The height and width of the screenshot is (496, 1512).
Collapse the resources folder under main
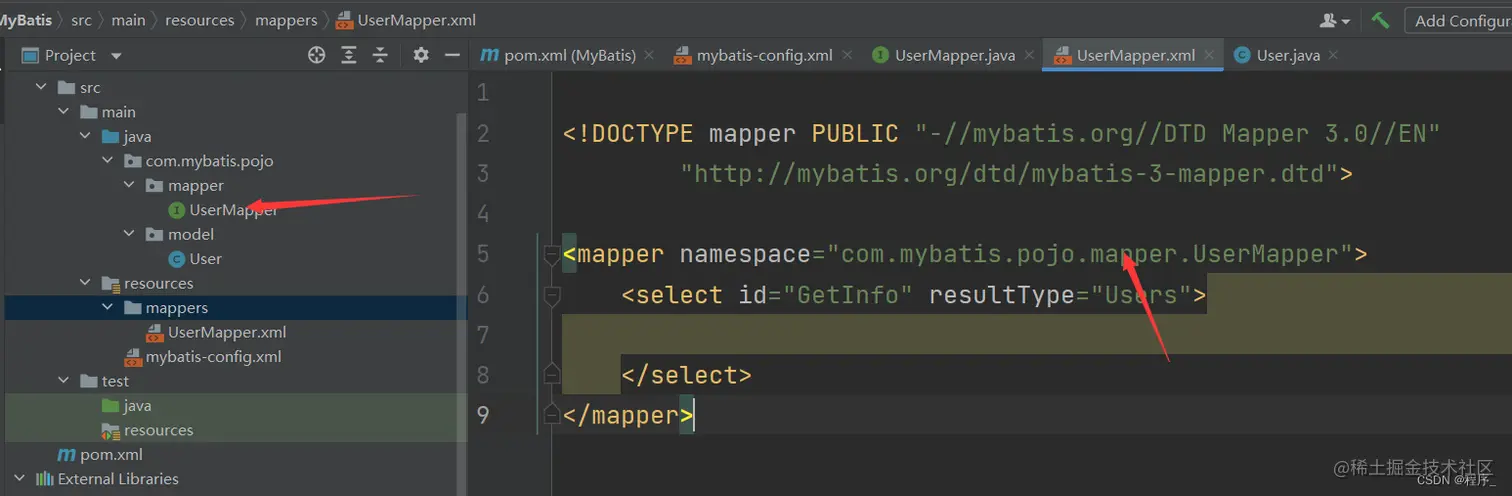coord(85,283)
